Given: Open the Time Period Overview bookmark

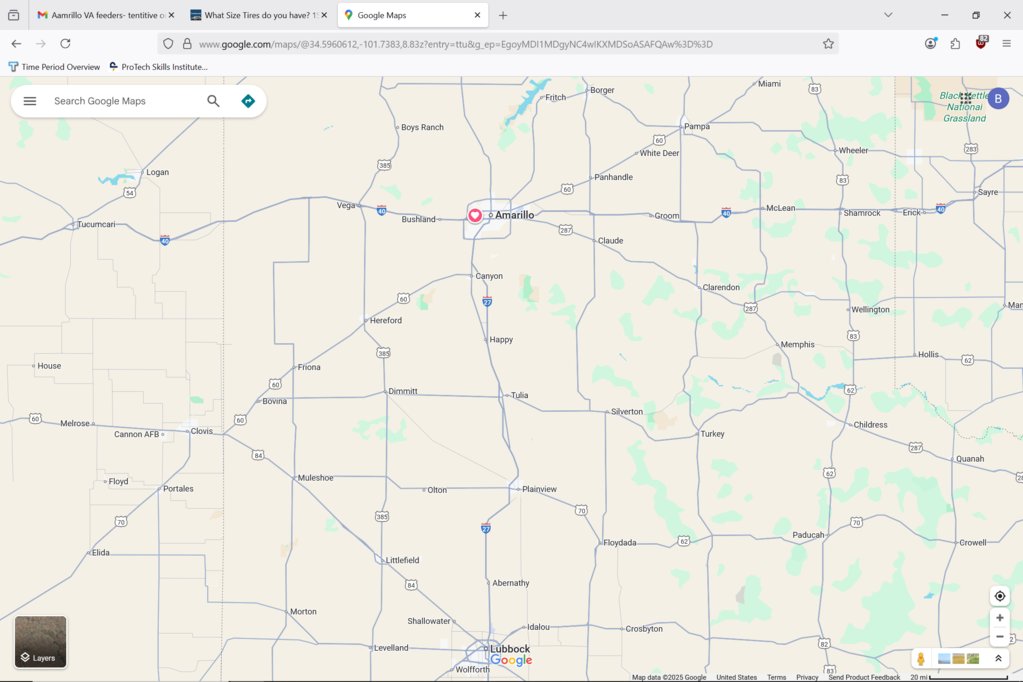Looking at the screenshot, I should click(x=55, y=67).
